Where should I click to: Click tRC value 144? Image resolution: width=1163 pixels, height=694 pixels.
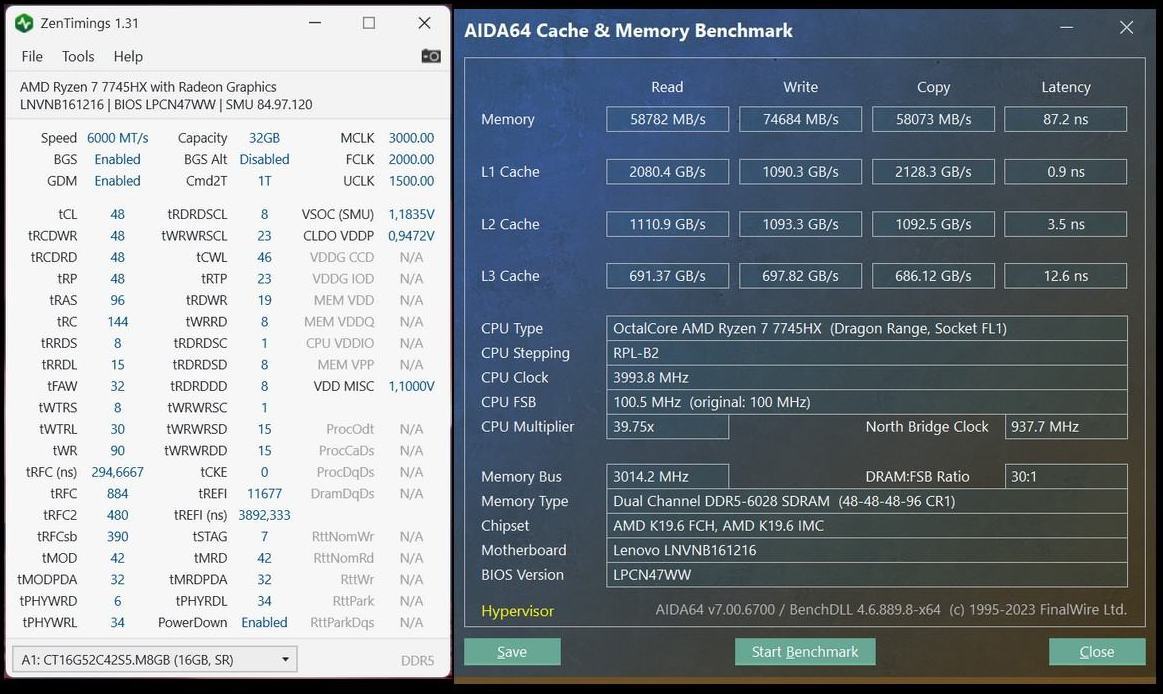click(x=117, y=322)
